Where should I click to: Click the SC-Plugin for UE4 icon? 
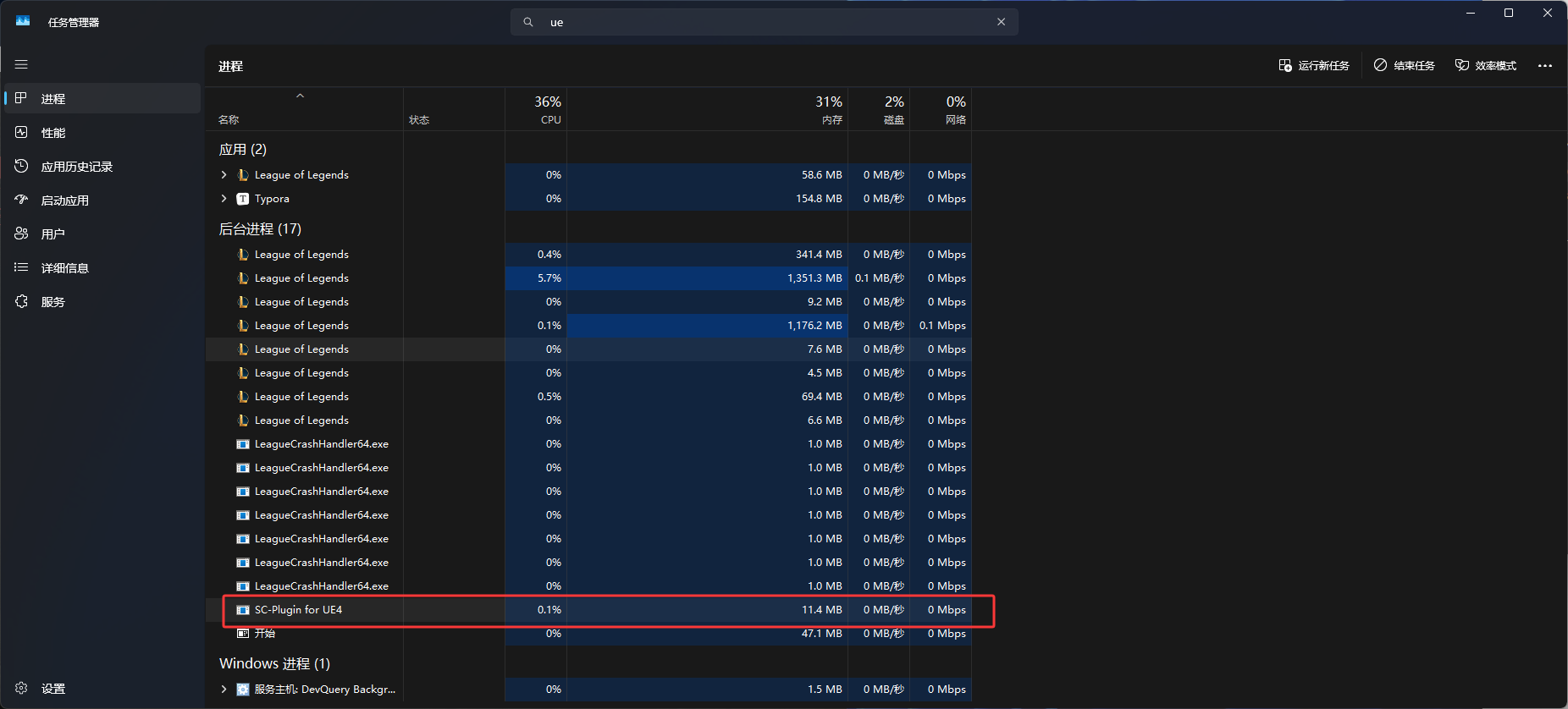pos(243,610)
